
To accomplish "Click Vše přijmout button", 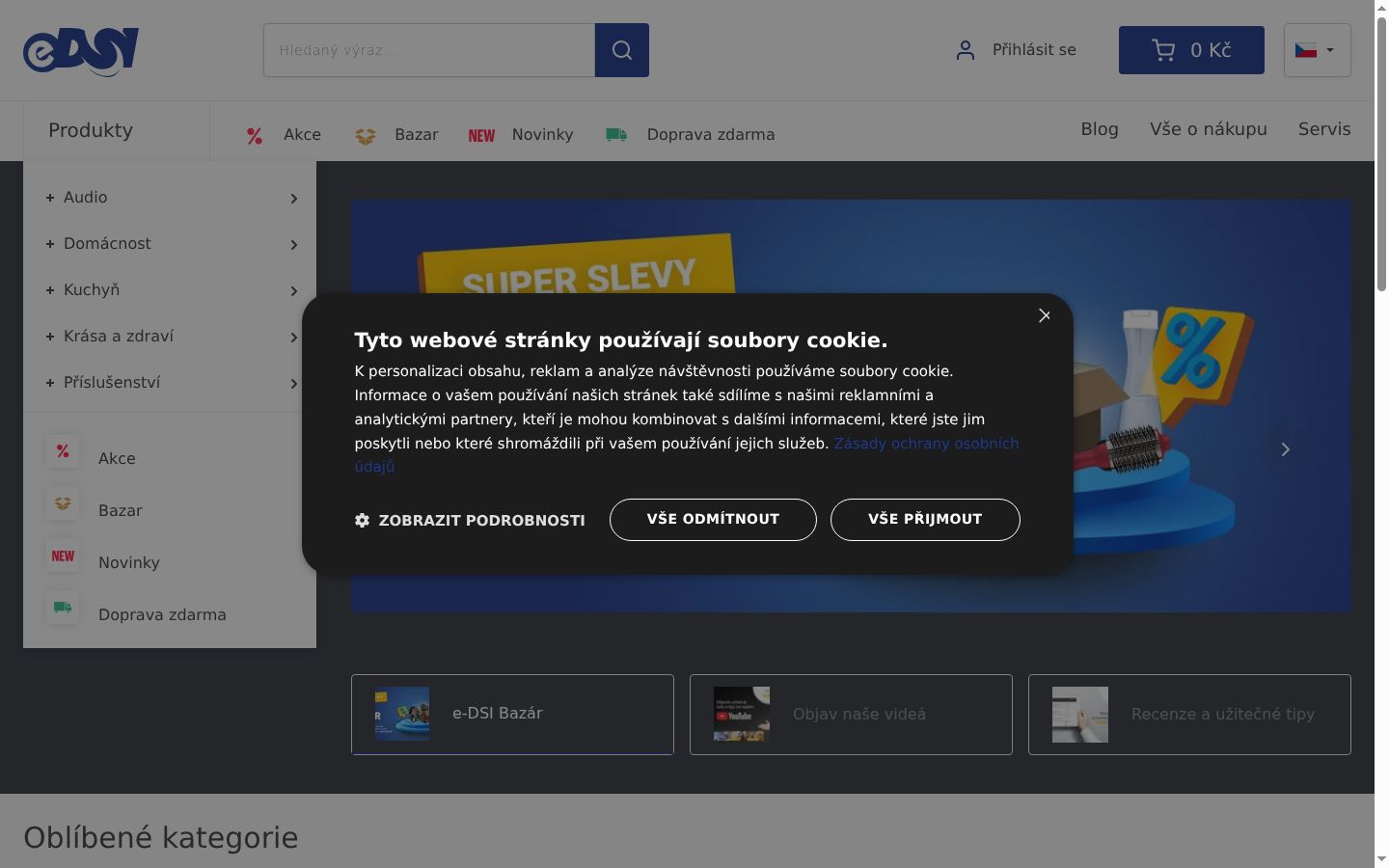I will (925, 520).
